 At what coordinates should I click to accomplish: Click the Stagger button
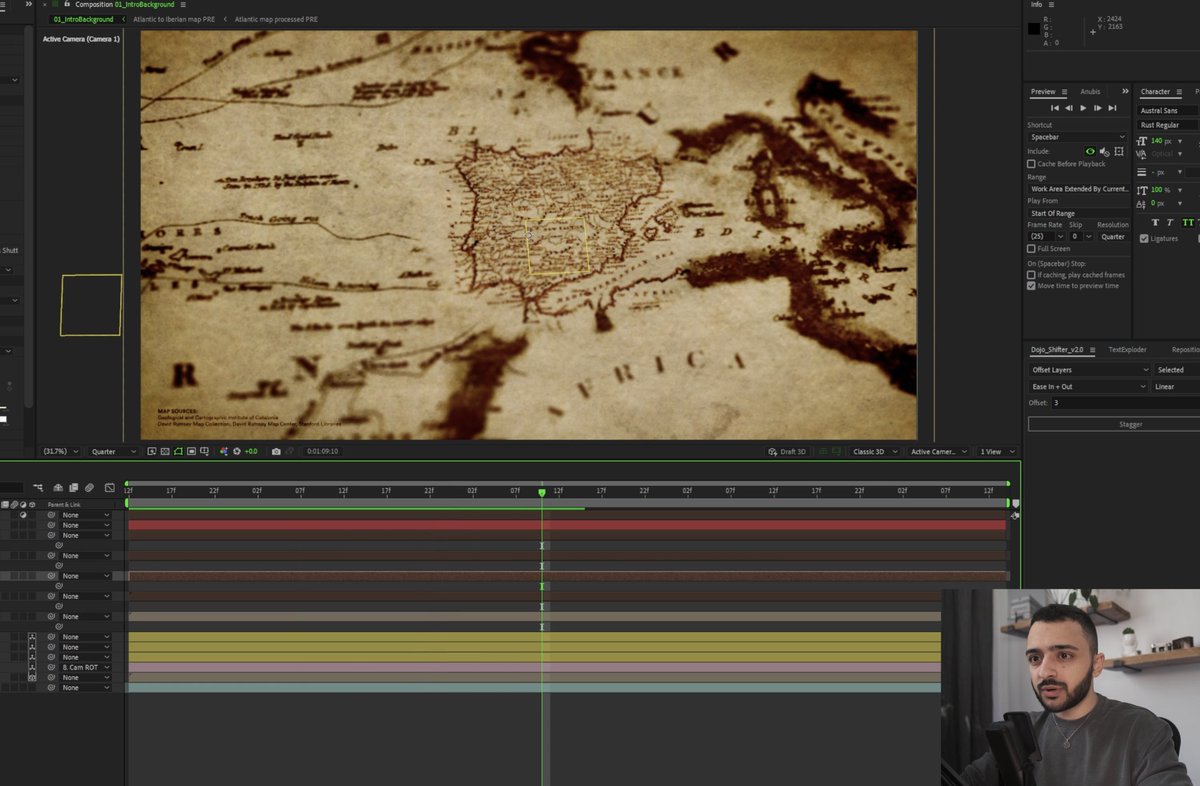(x=1114, y=424)
